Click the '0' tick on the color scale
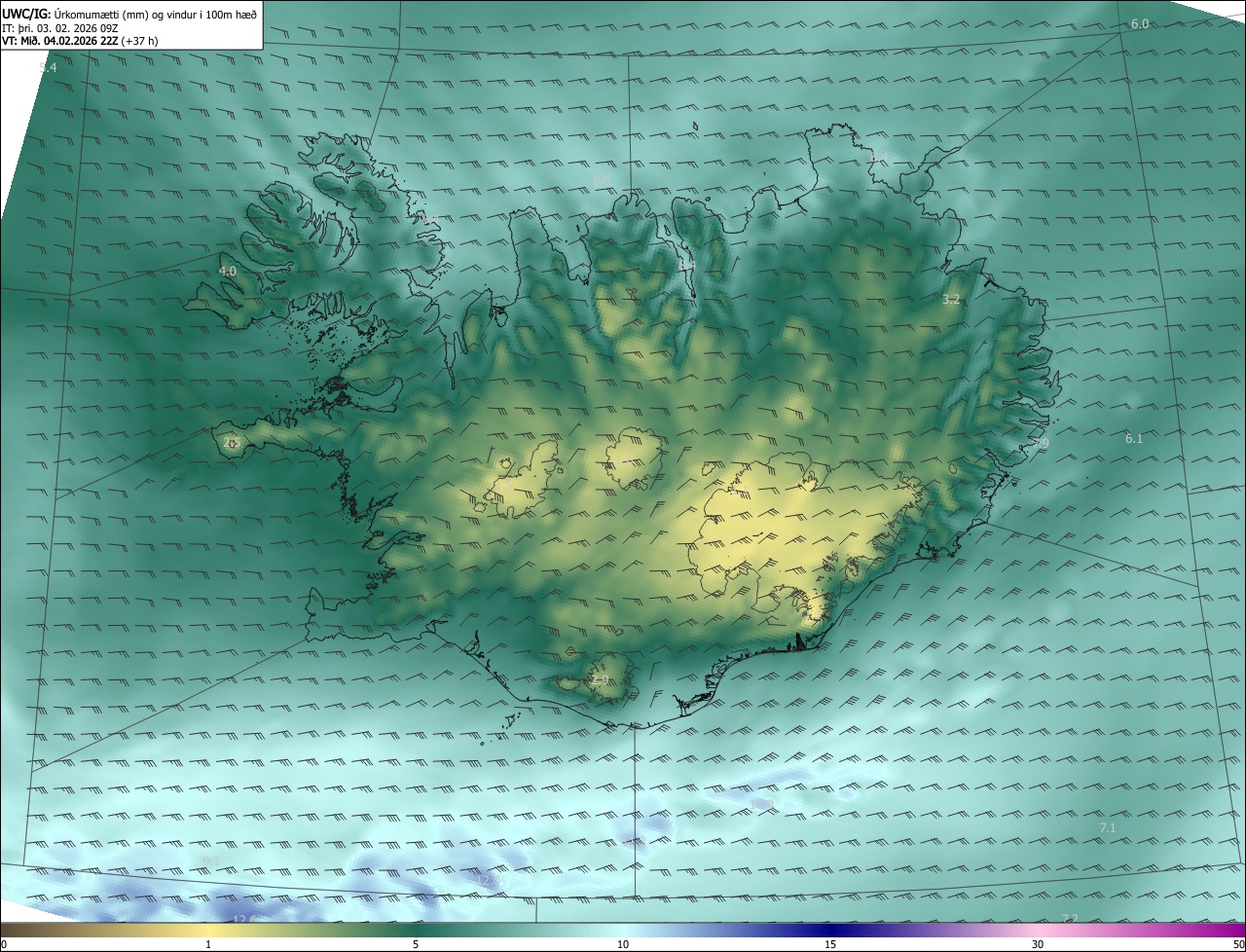The height and width of the screenshot is (952, 1246). tap(4, 944)
